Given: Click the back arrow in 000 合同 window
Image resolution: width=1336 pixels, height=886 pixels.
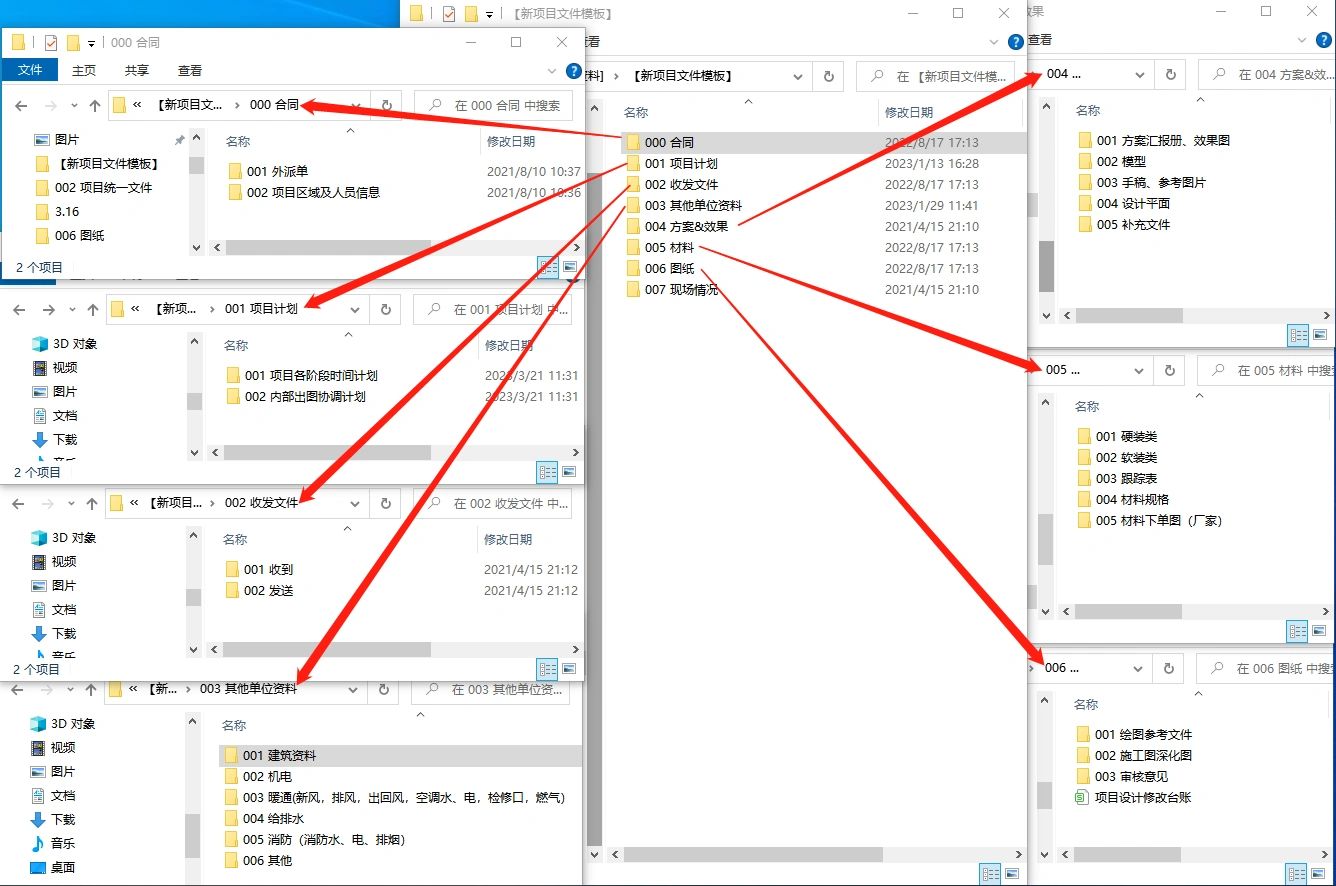Looking at the screenshot, I should coord(21,105).
